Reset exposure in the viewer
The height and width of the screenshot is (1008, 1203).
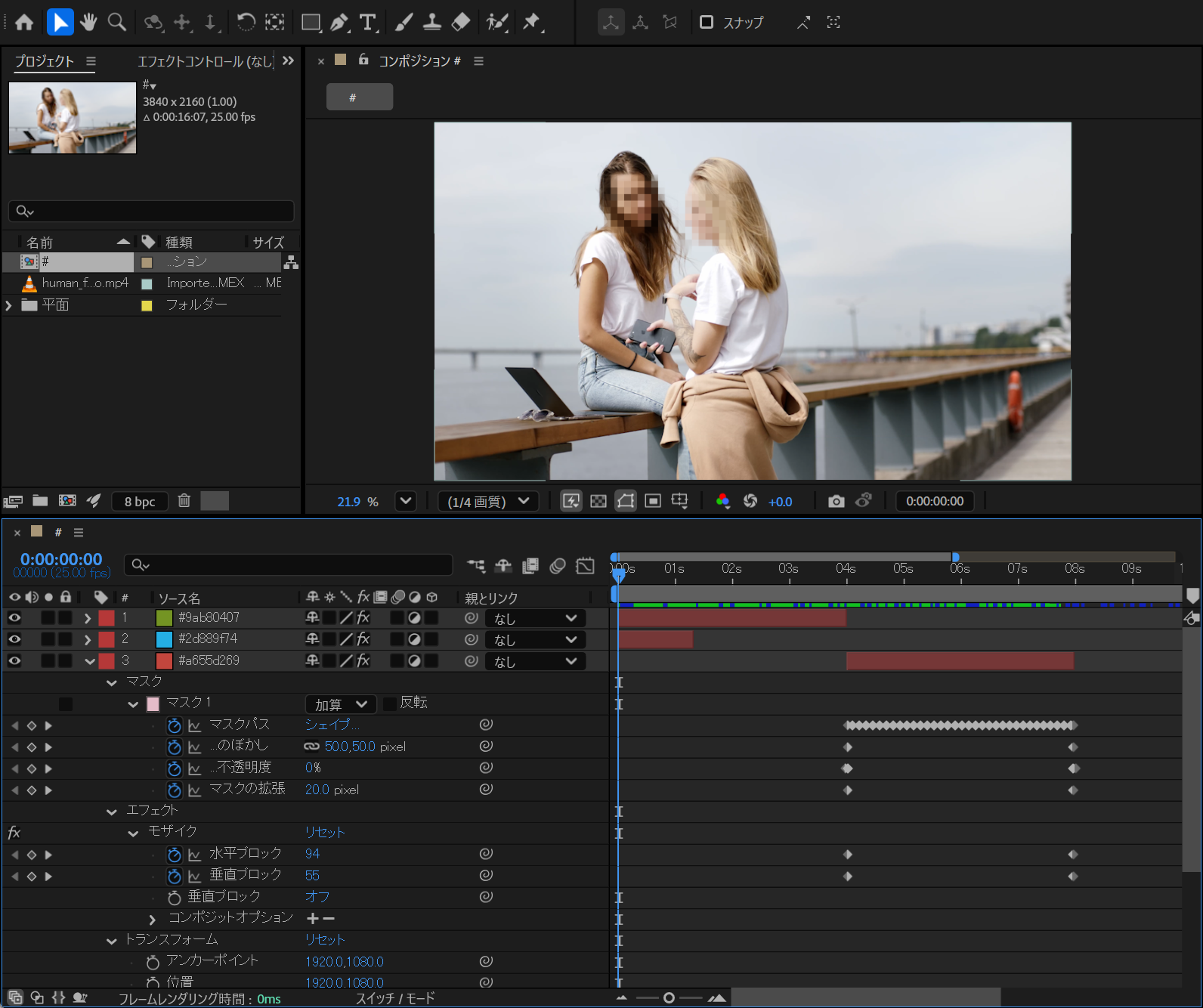click(x=750, y=502)
